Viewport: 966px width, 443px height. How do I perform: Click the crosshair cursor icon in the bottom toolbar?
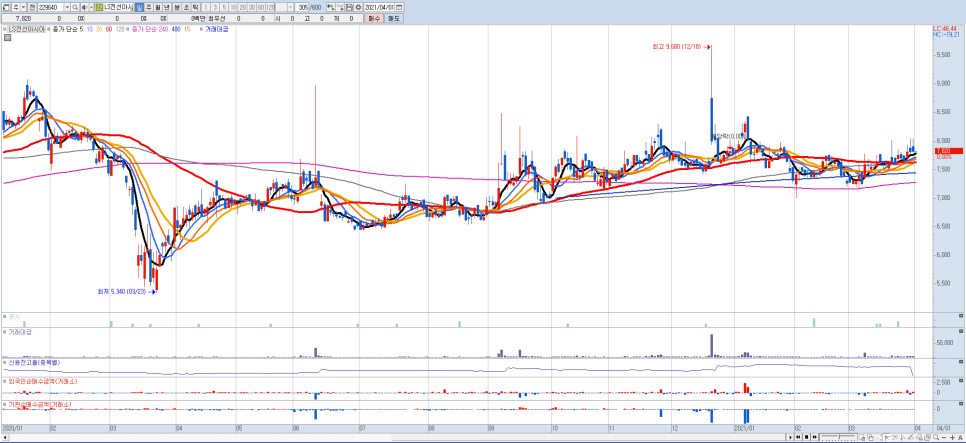point(887,437)
